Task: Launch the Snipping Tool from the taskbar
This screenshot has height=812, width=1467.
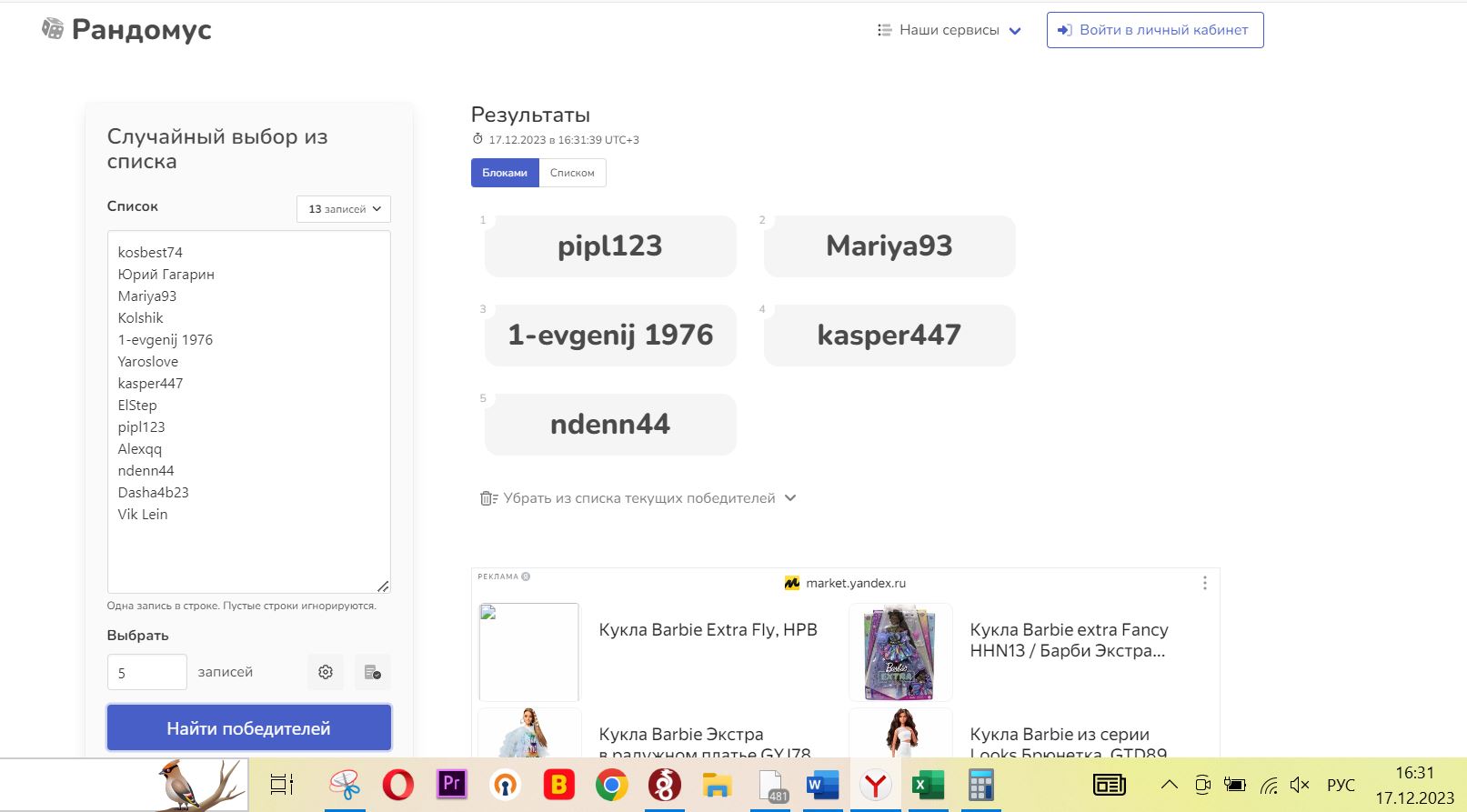Action: (x=346, y=784)
